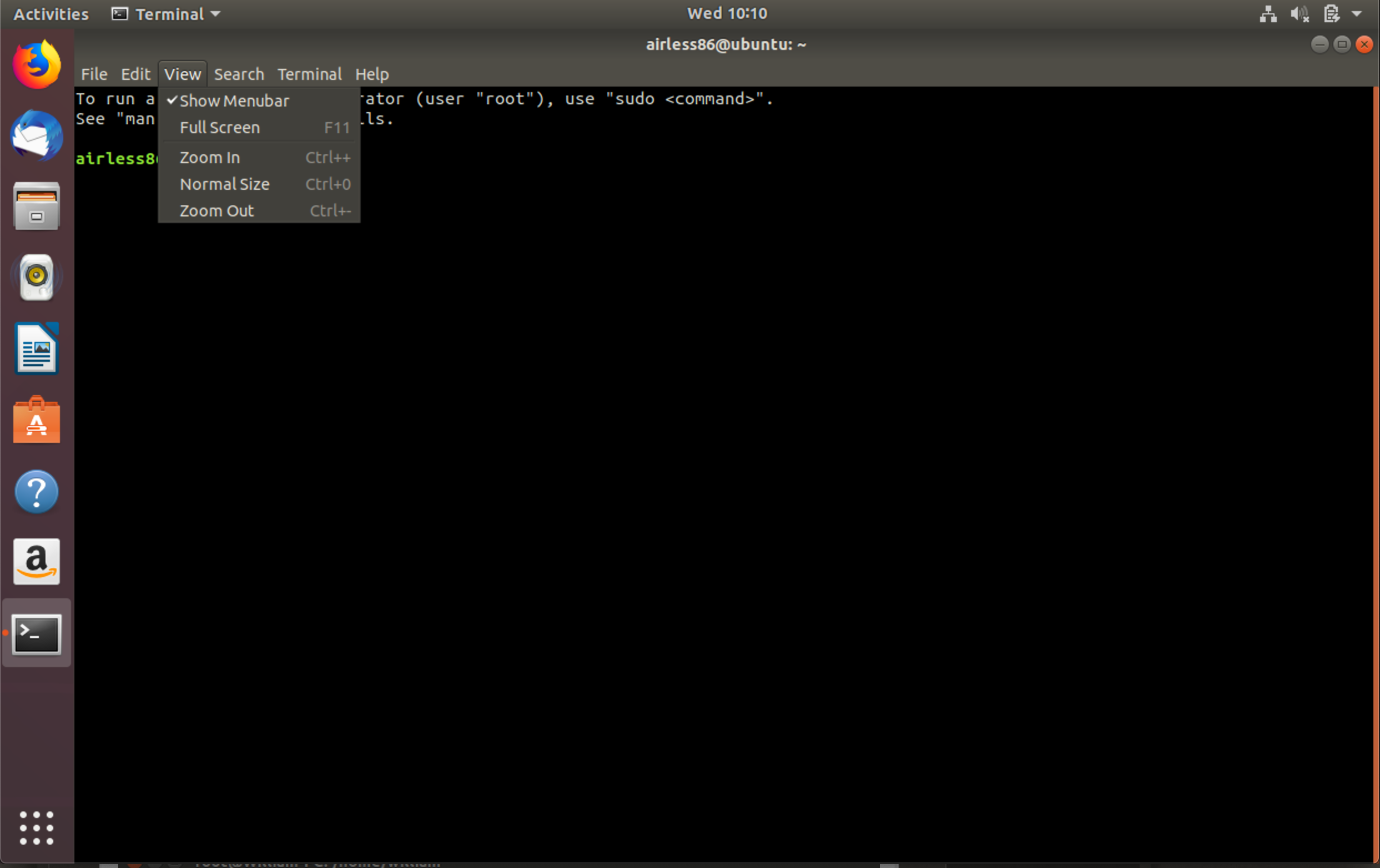The image size is (1380, 868).
Task: Open Rhythmbox music player icon
Action: coord(37,278)
